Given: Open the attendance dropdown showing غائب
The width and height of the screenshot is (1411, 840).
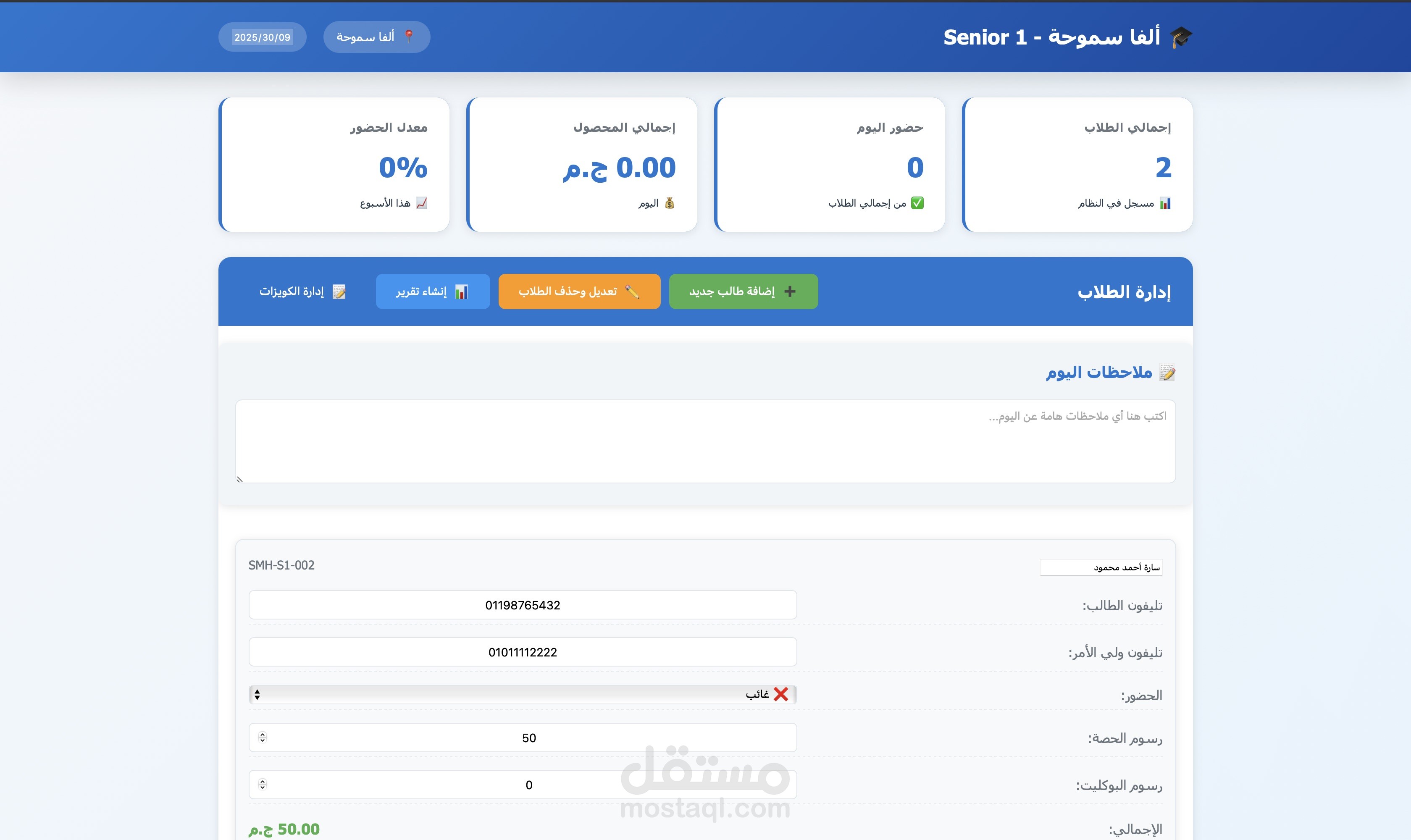Looking at the screenshot, I should click(523, 695).
